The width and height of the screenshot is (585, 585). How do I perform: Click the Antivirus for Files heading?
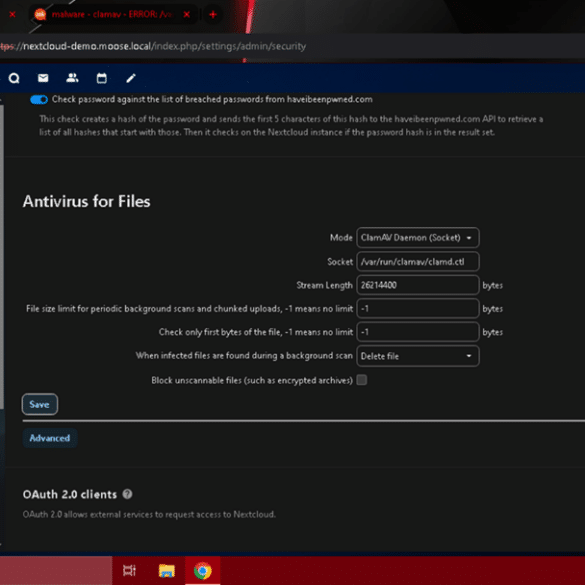[x=86, y=201]
